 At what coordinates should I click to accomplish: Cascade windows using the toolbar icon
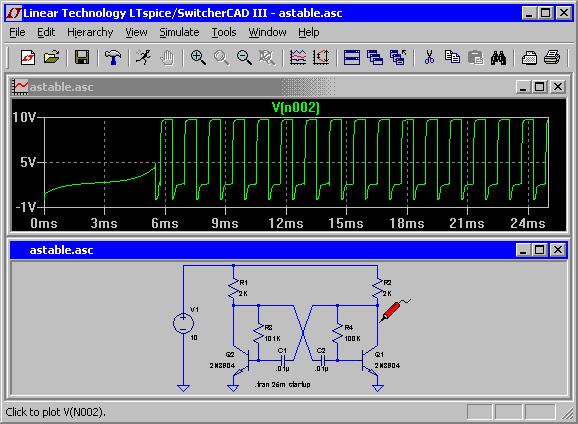point(375,58)
